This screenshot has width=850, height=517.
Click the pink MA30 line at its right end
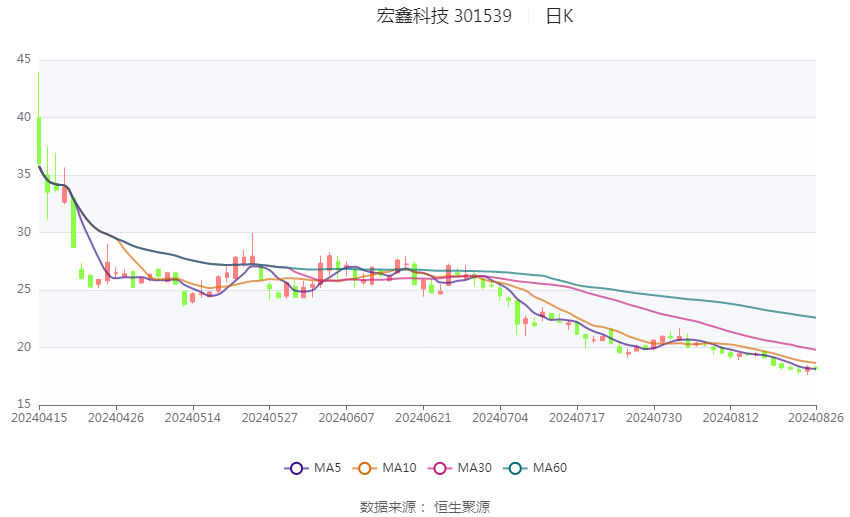(x=813, y=349)
